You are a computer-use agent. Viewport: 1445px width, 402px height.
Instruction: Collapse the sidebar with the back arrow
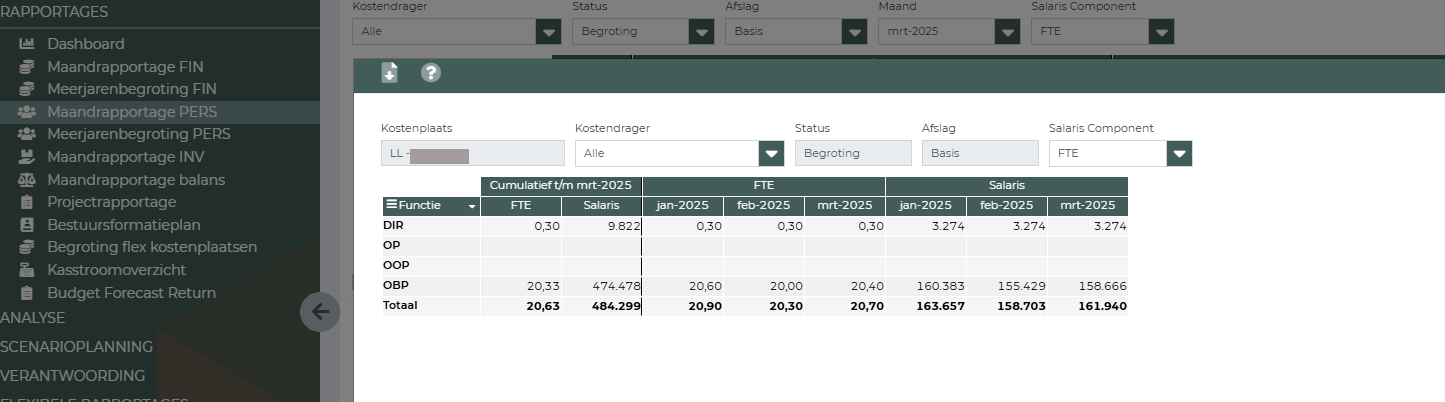320,312
